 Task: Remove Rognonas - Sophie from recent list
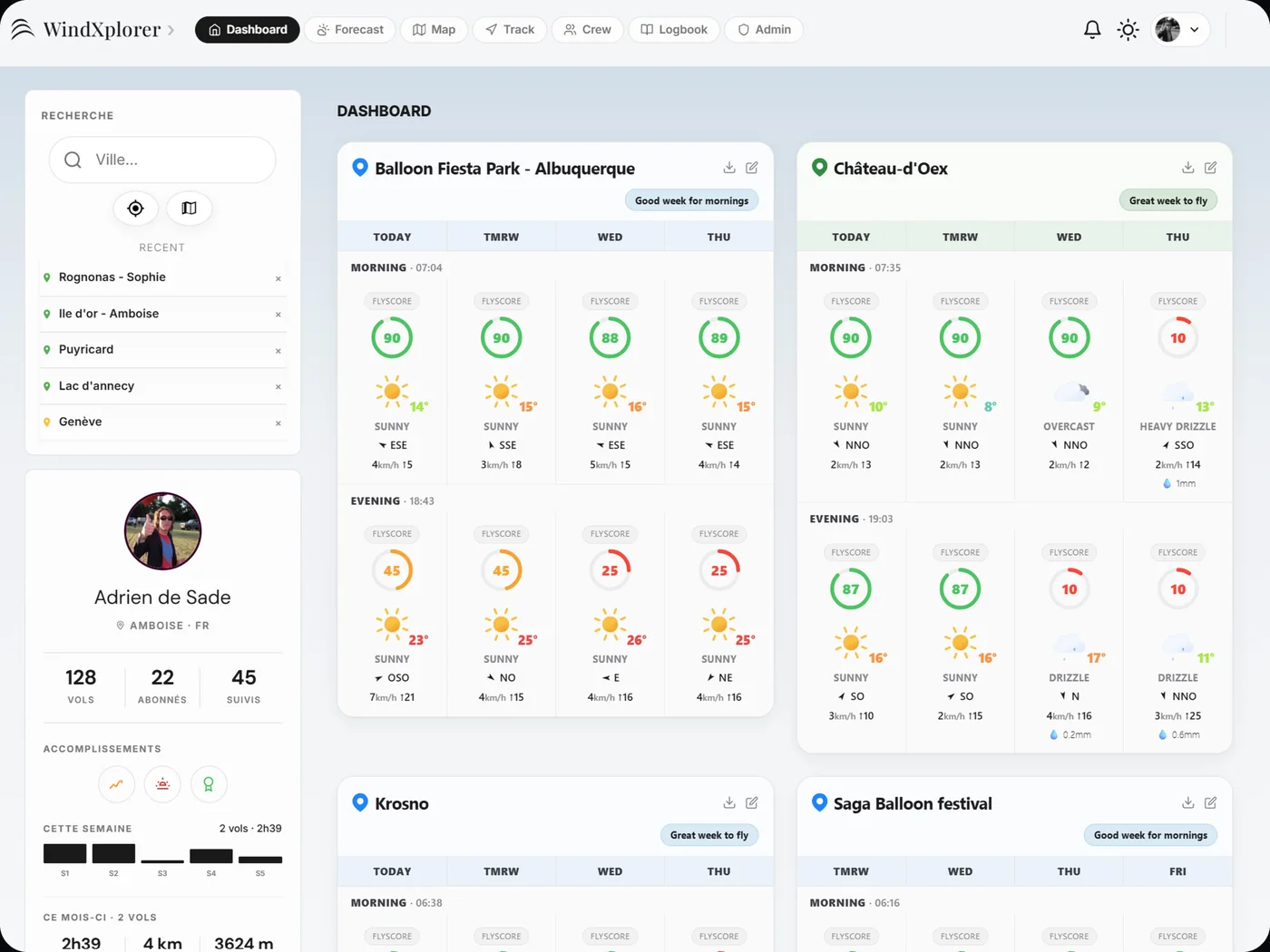pyautogui.click(x=278, y=278)
